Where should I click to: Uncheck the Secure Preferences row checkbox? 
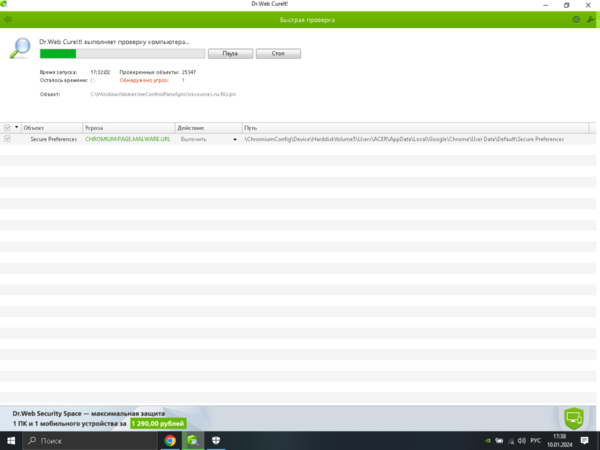tap(7, 139)
